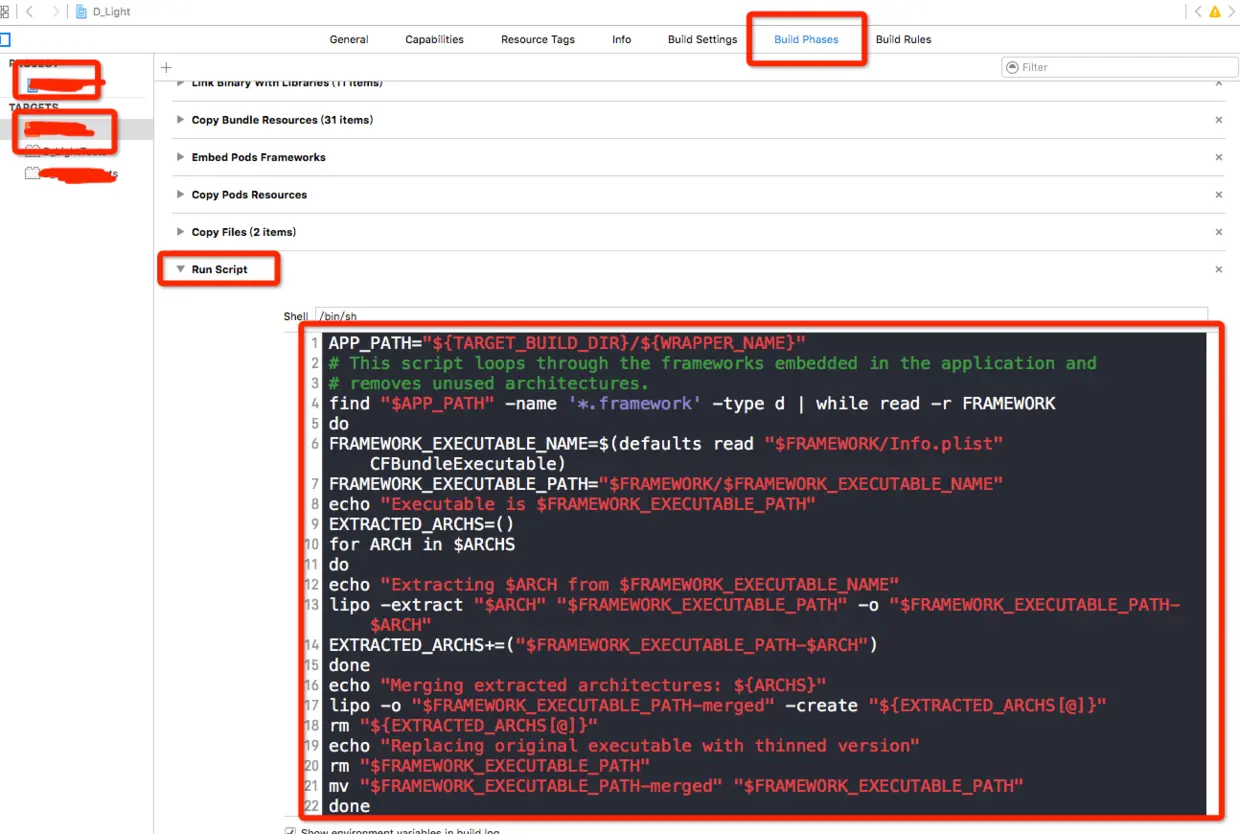Expand Link Binary With Libraries section
The height and width of the screenshot is (834, 1240).
181,83
